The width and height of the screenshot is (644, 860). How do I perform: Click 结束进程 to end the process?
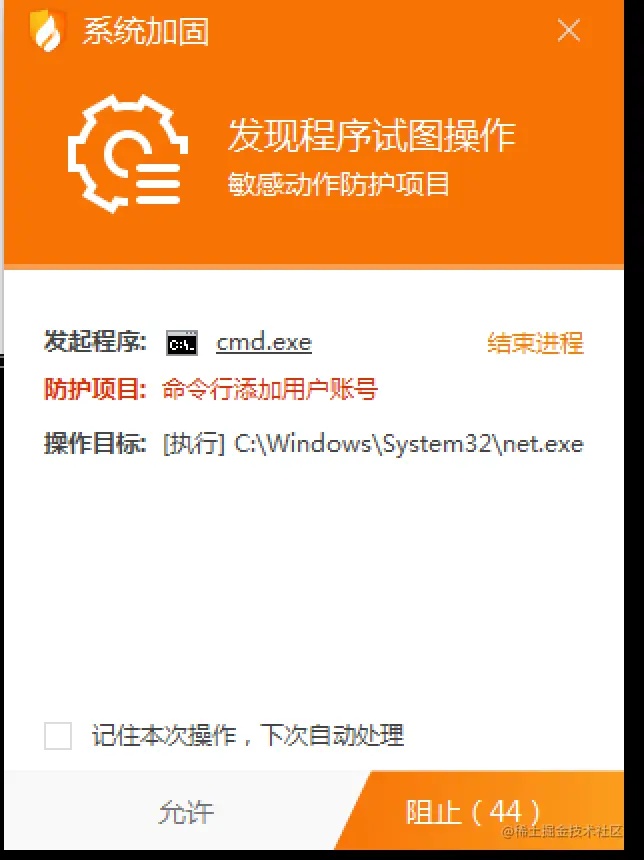[x=535, y=343]
